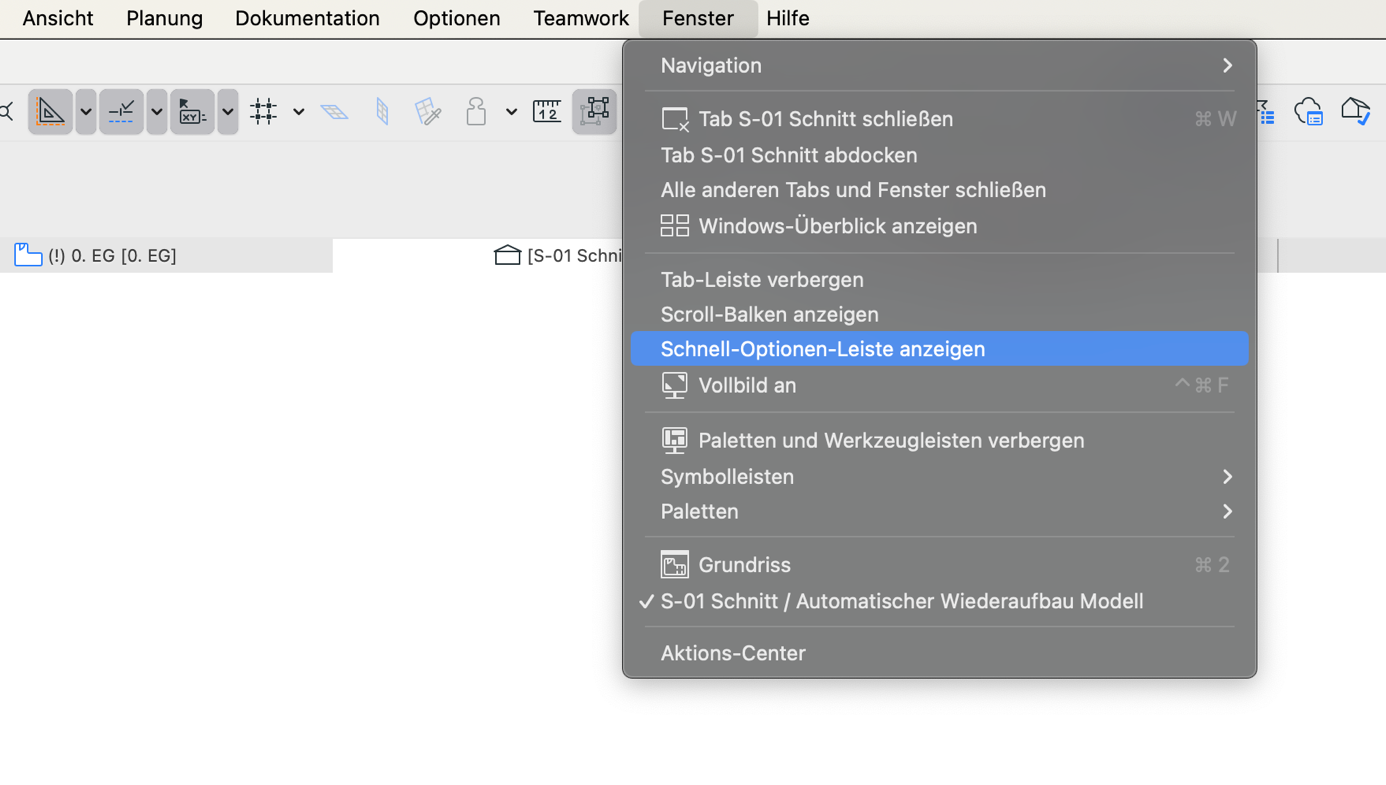
Task: Open the gravity options dropdown arrow
Action: [x=511, y=112]
